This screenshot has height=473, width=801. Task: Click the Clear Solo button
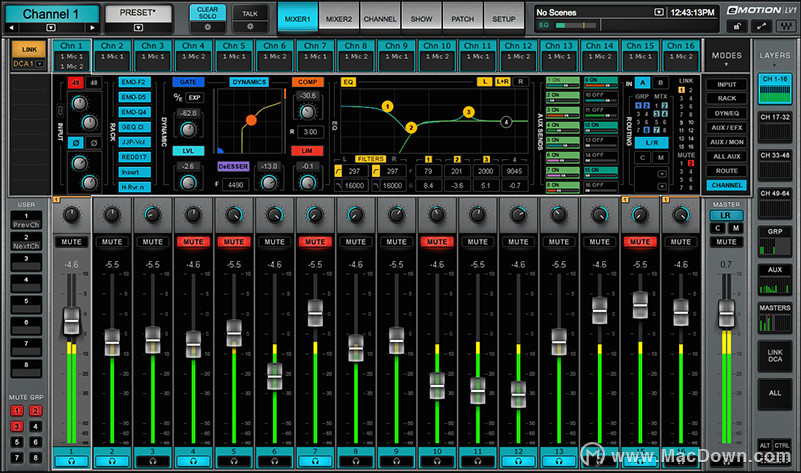207,13
